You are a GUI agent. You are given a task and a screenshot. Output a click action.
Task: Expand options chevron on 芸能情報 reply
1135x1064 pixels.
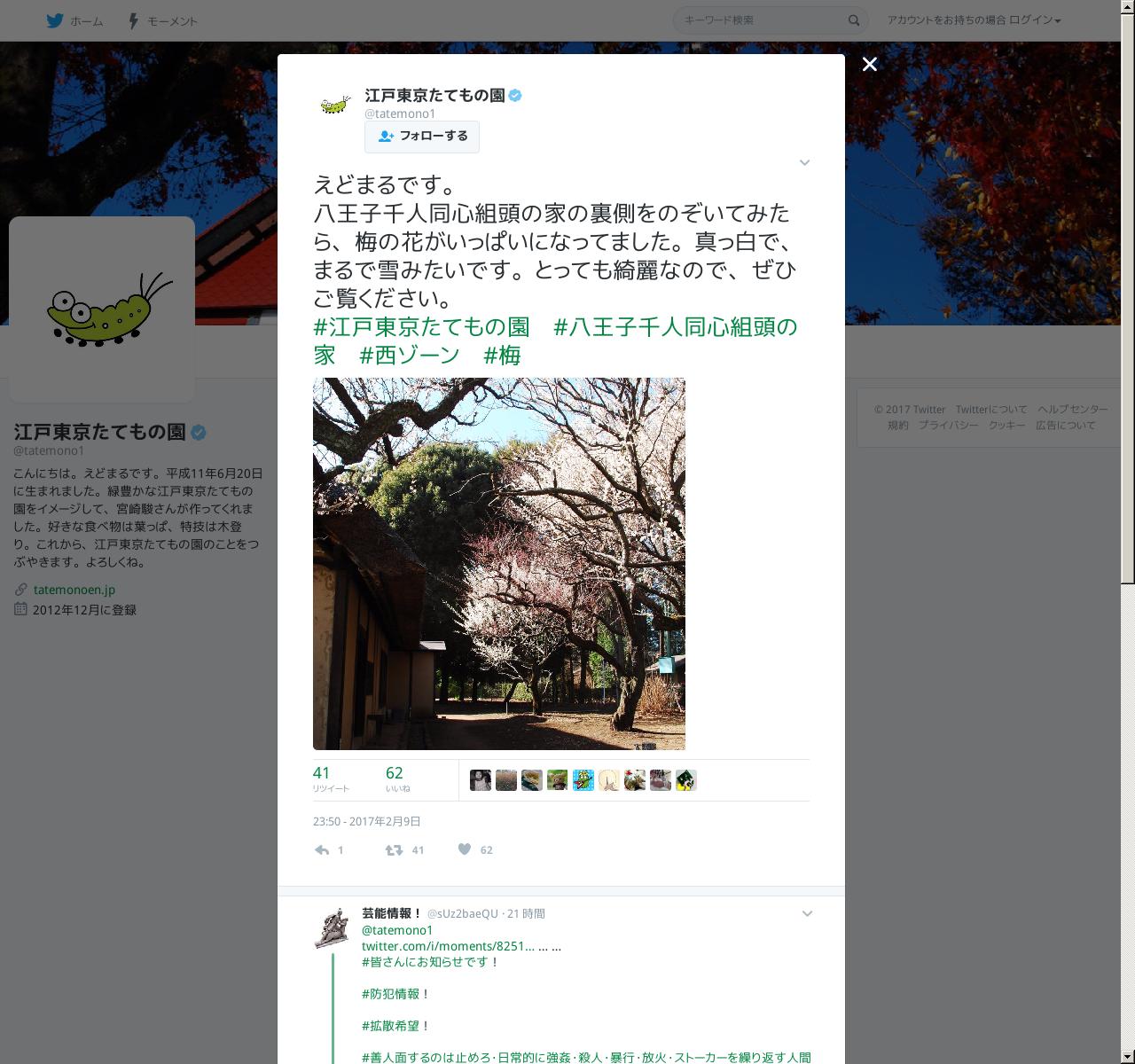[x=807, y=913]
